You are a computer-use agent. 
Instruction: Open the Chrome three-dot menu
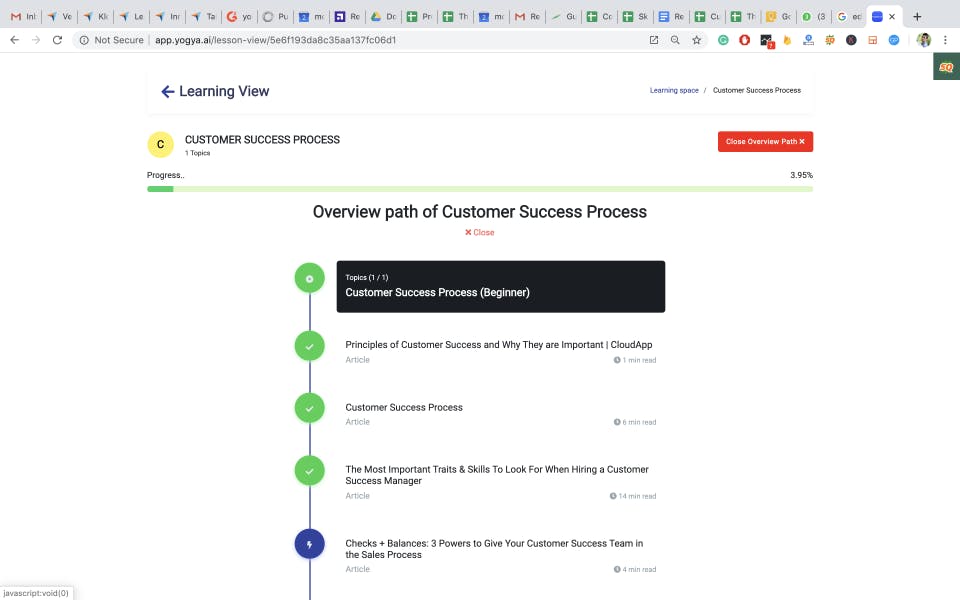pyautogui.click(x=945, y=40)
